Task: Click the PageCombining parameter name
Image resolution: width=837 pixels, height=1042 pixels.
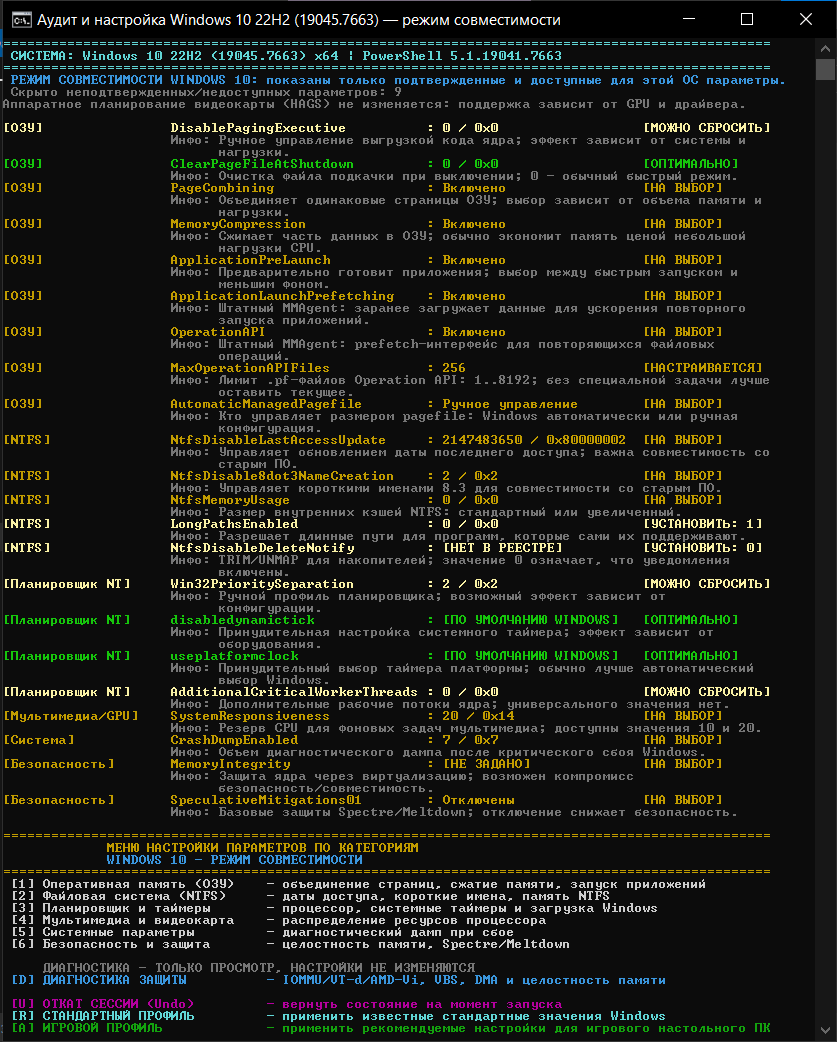Action: tap(222, 188)
